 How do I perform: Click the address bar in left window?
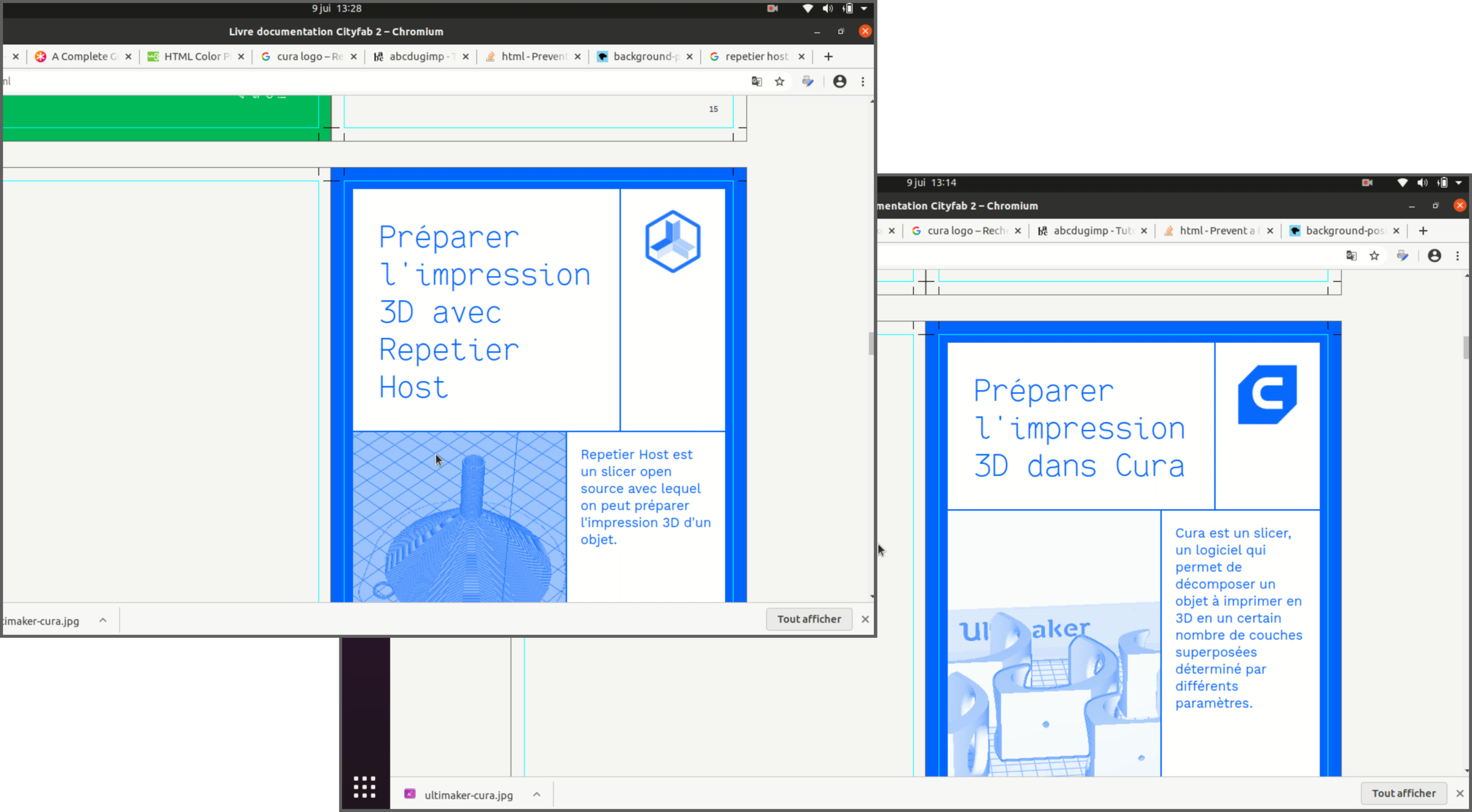pyautogui.click(x=368, y=82)
